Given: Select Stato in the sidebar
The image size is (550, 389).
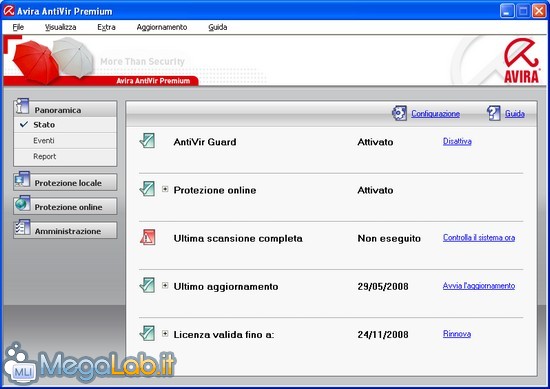Looking at the screenshot, I should click(65, 125).
